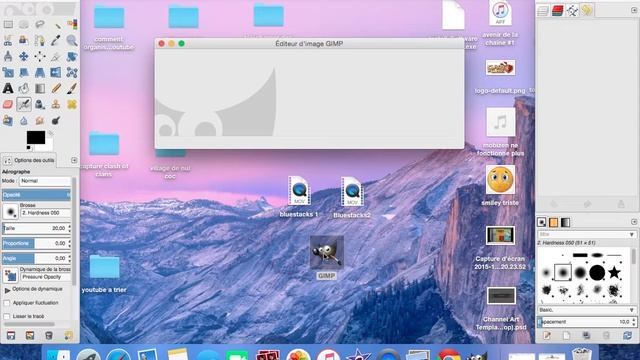Click the Opacité slider
This screenshot has height=360, width=640.
tap(36, 195)
